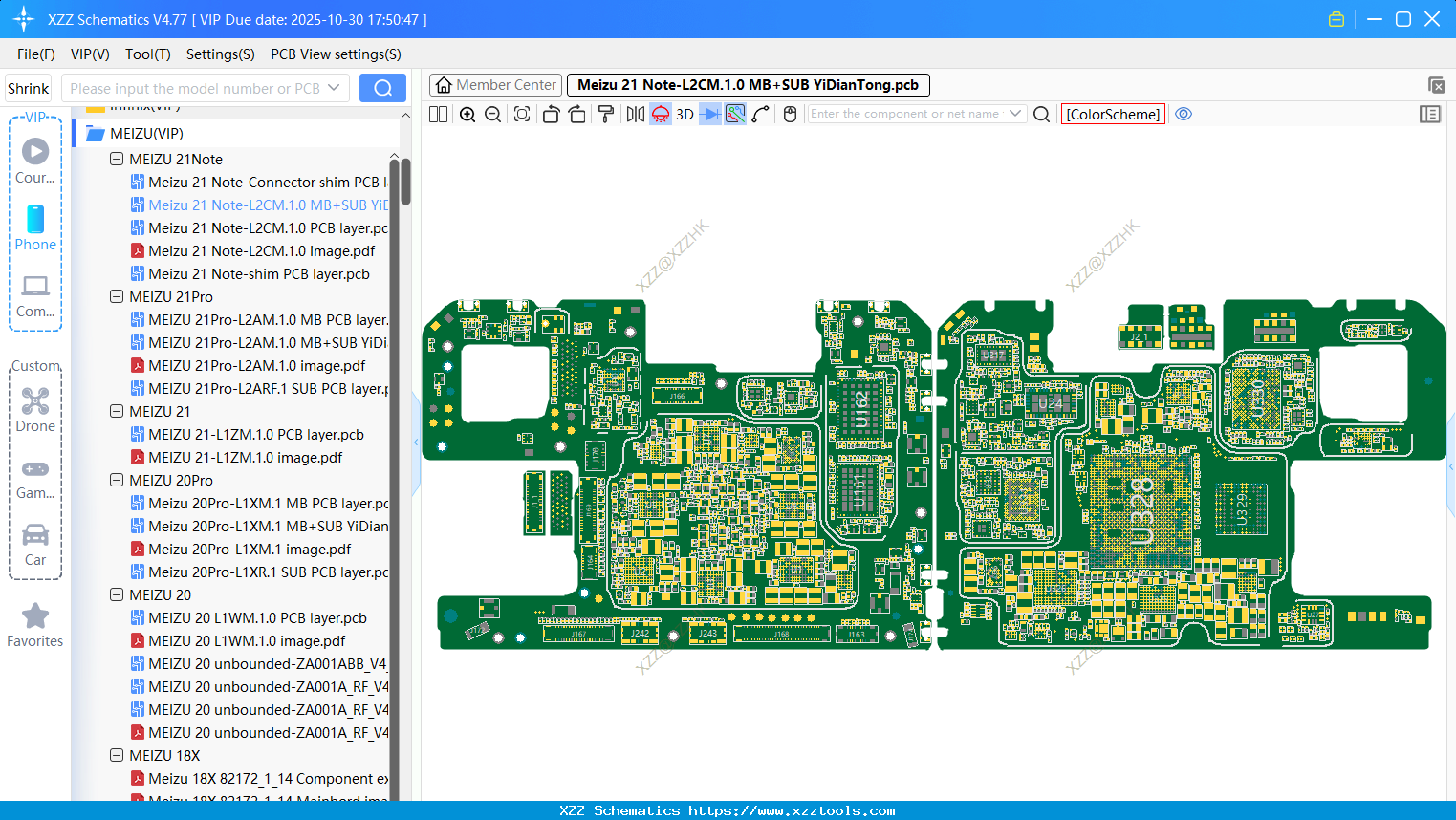
Task: Click the search magnifier next to component field
Action: (x=1042, y=115)
